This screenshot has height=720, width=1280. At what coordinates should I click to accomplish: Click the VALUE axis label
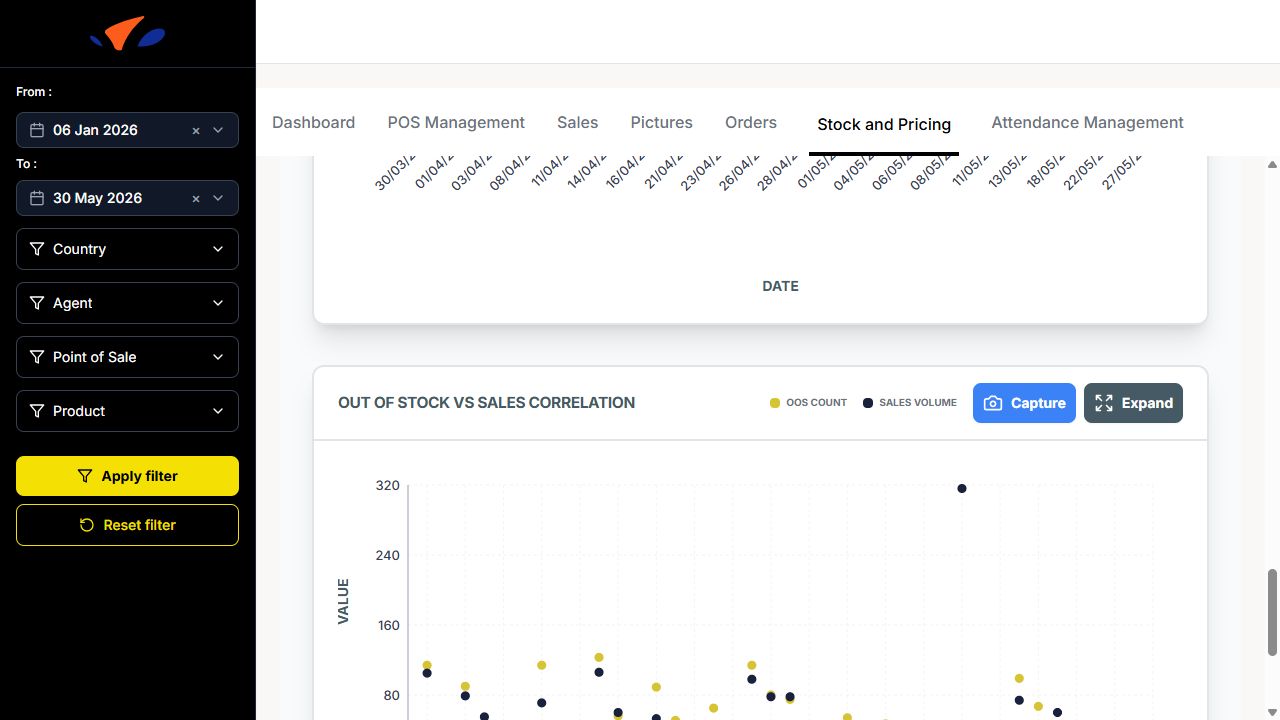pyautogui.click(x=344, y=601)
